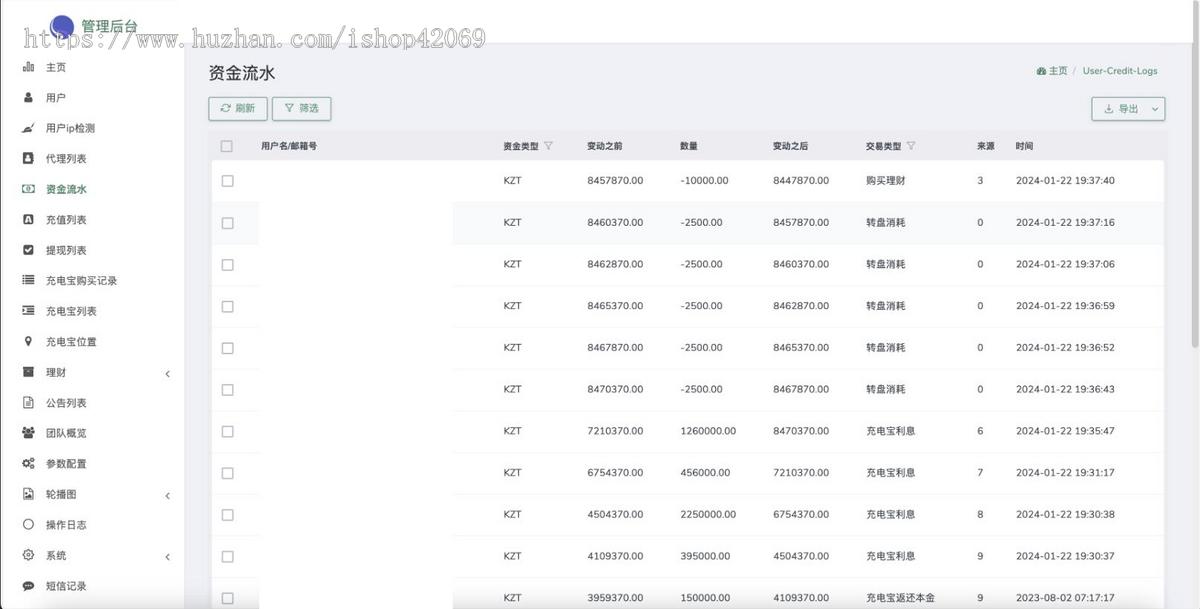Expand the 轮播图 submenu chevron
Screen dimensions: 1200x609
(167, 496)
